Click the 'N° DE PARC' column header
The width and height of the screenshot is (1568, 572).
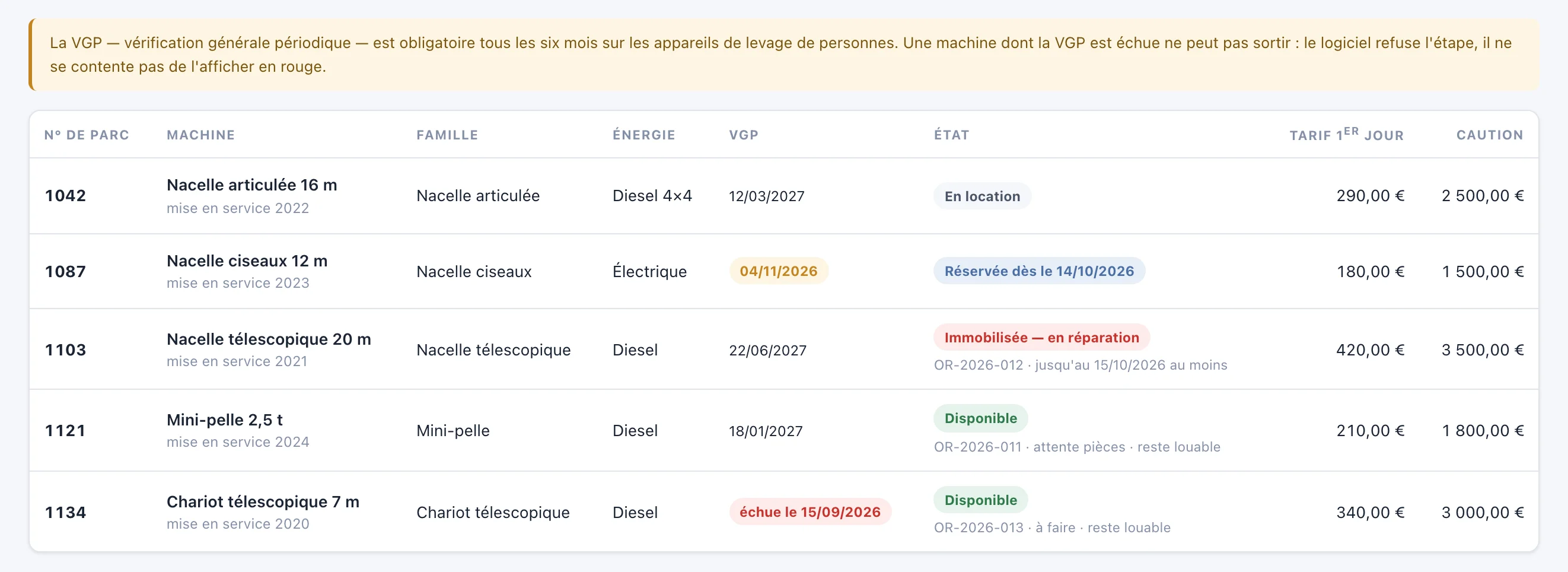pos(87,135)
